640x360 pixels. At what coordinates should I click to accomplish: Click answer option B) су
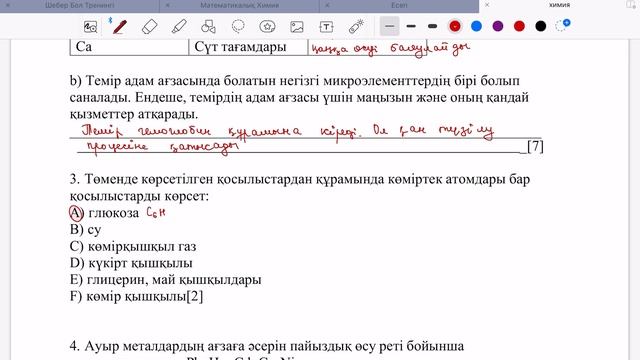pos(85,229)
